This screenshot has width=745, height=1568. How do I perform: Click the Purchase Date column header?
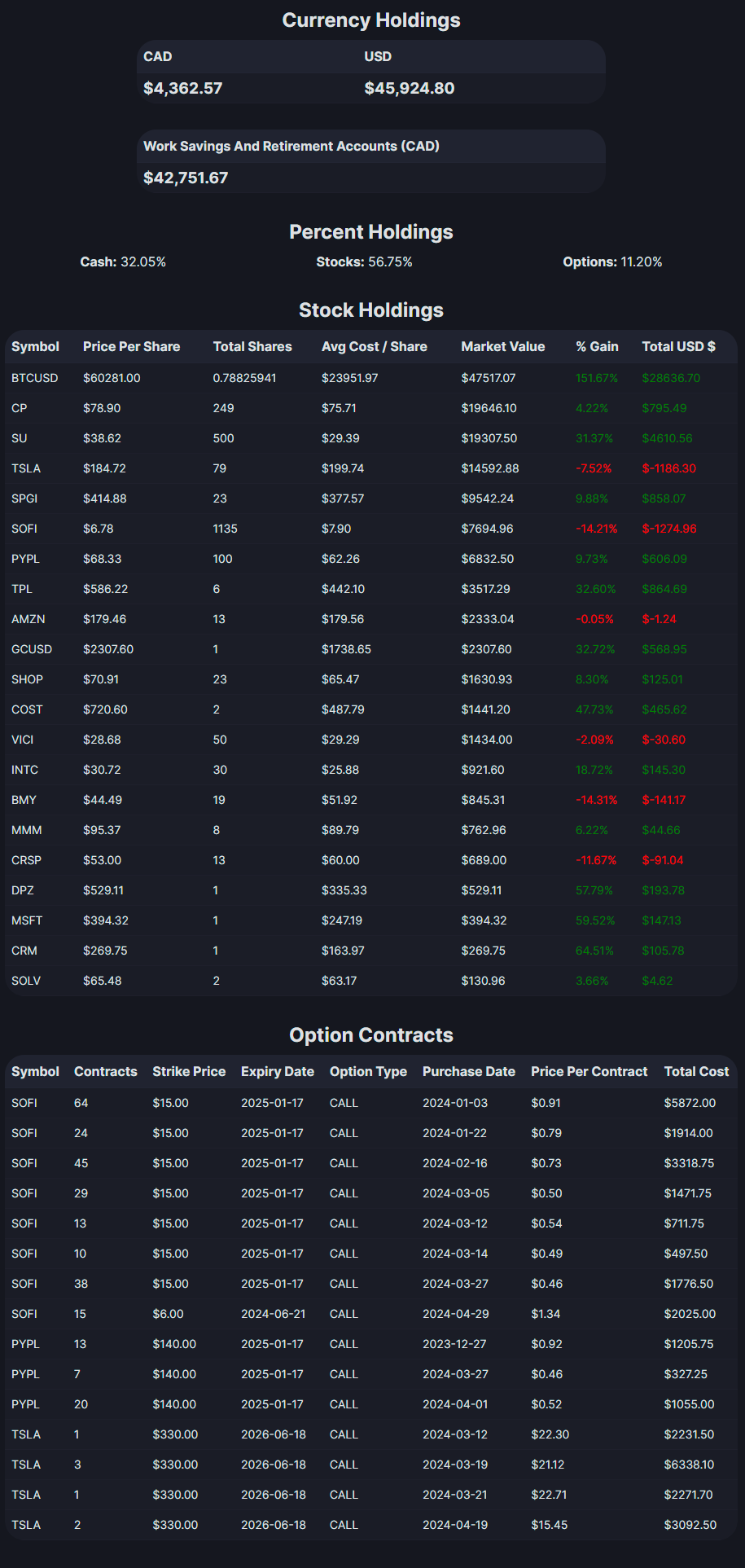pos(469,1072)
